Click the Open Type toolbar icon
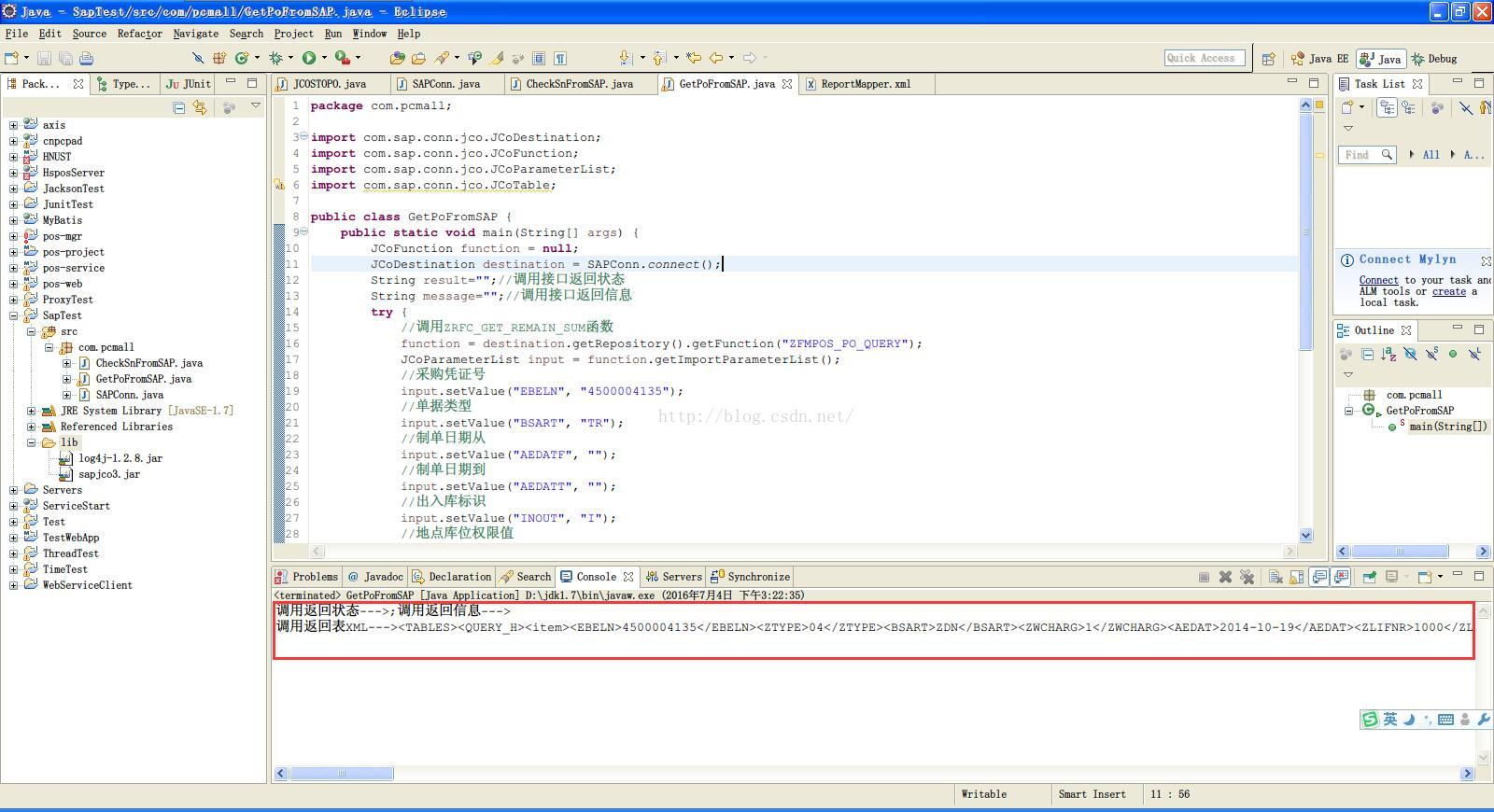Image resolution: width=1494 pixels, height=812 pixels. (398, 58)
